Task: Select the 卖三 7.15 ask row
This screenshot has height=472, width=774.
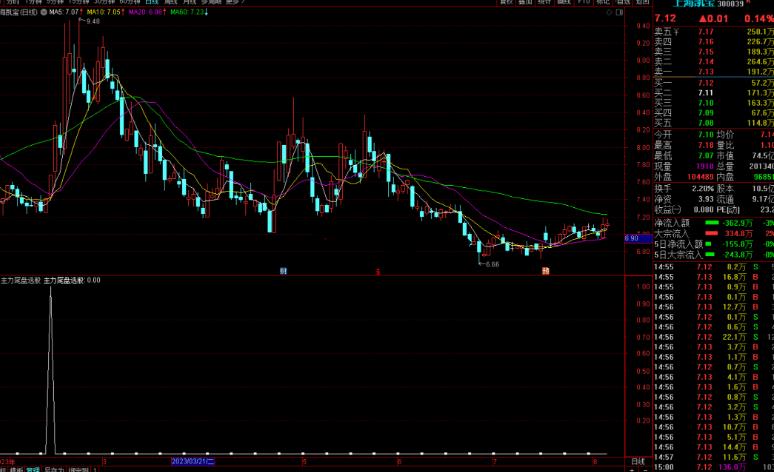Action: [714, 52]
